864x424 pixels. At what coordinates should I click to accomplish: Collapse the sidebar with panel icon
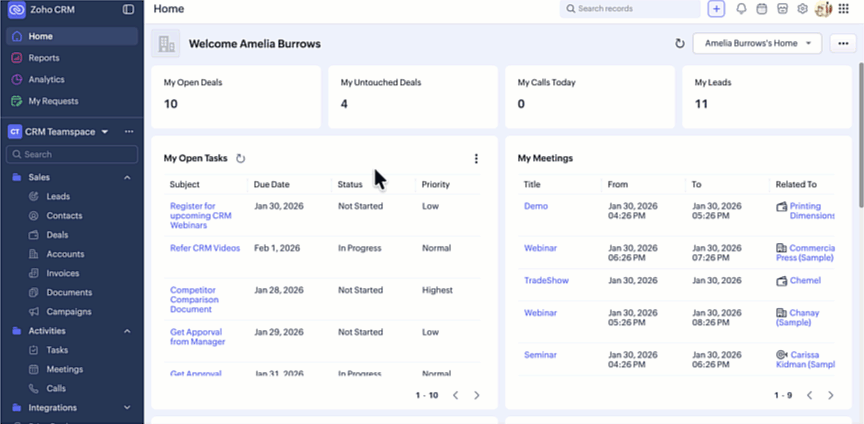(128, 9)
